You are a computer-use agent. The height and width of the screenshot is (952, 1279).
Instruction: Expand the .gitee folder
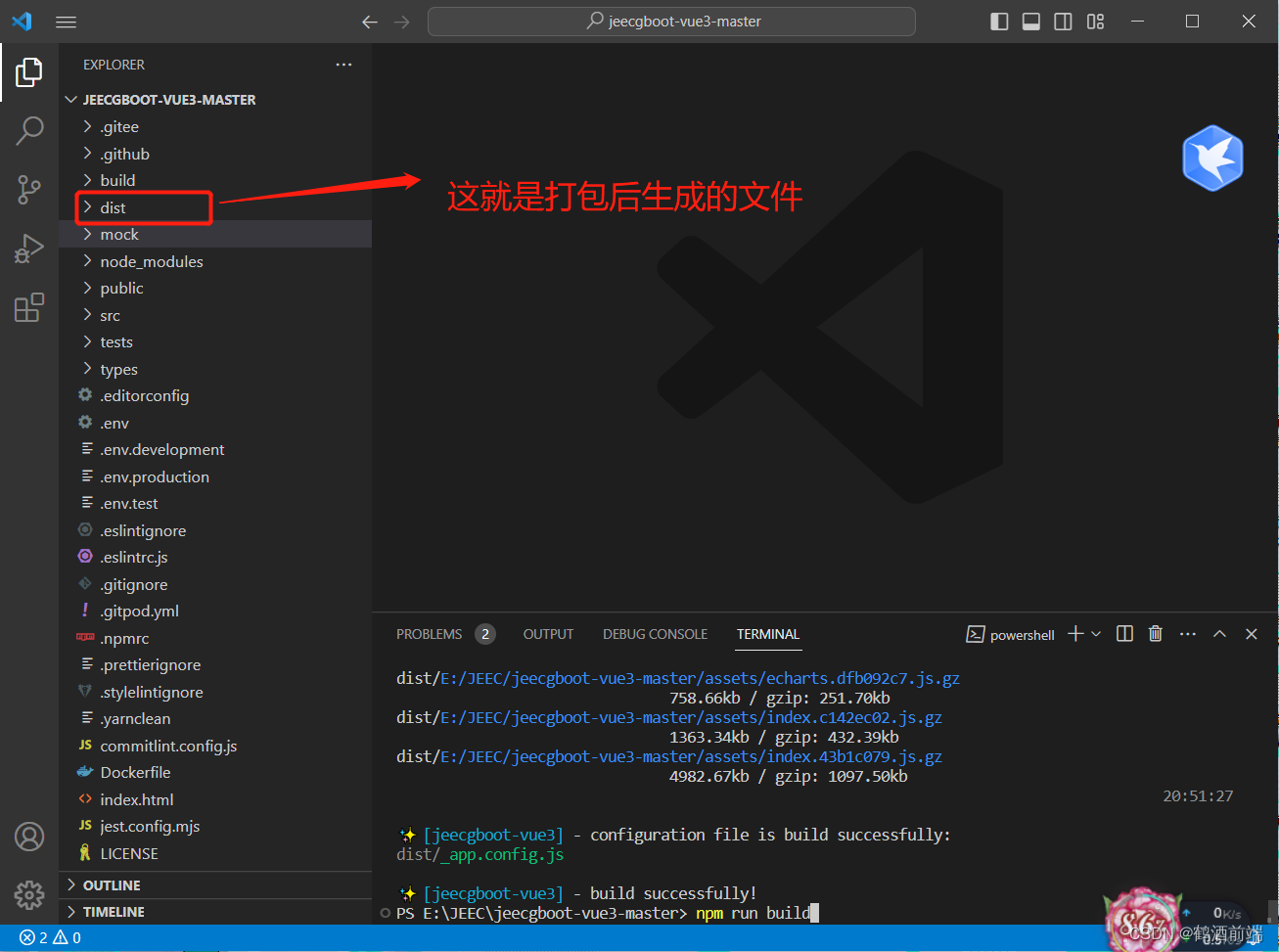(x=215, y=126)
